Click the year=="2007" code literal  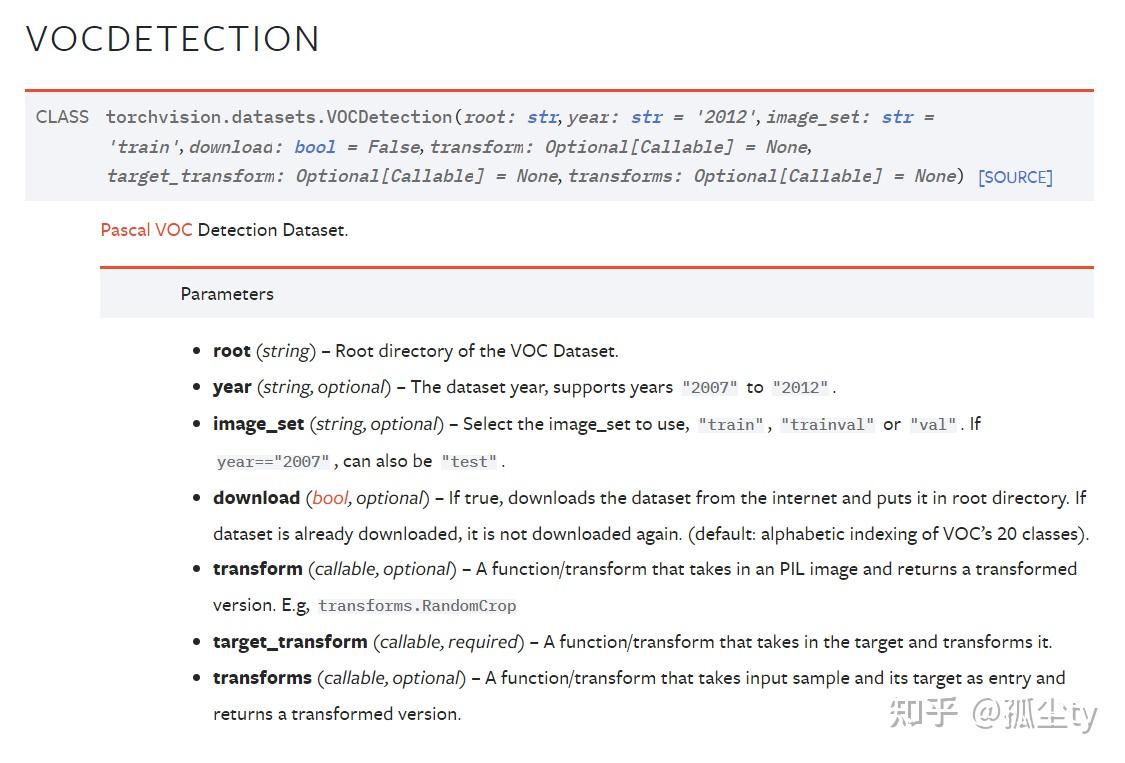click(273, 462)
